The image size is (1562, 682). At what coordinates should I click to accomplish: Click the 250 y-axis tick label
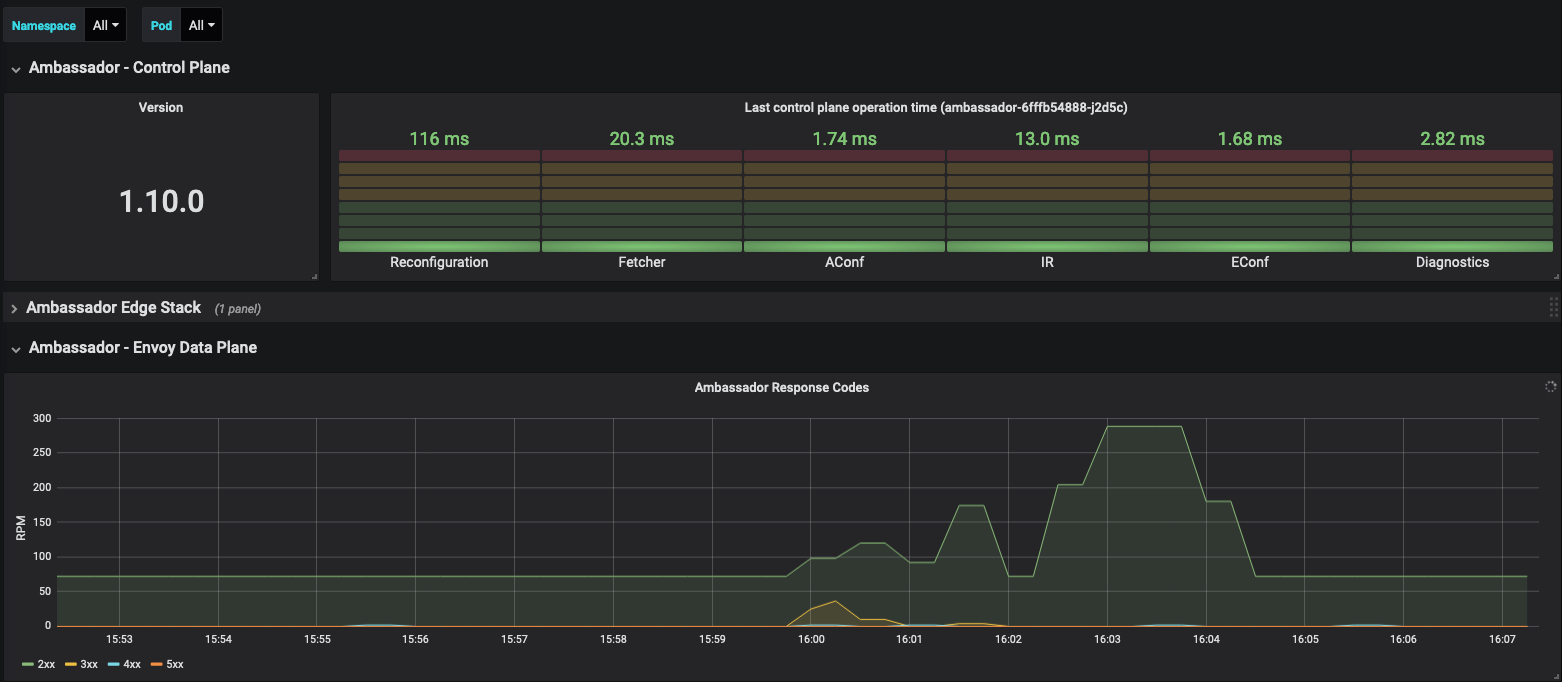pyautogui.click(x=40, y=452)
